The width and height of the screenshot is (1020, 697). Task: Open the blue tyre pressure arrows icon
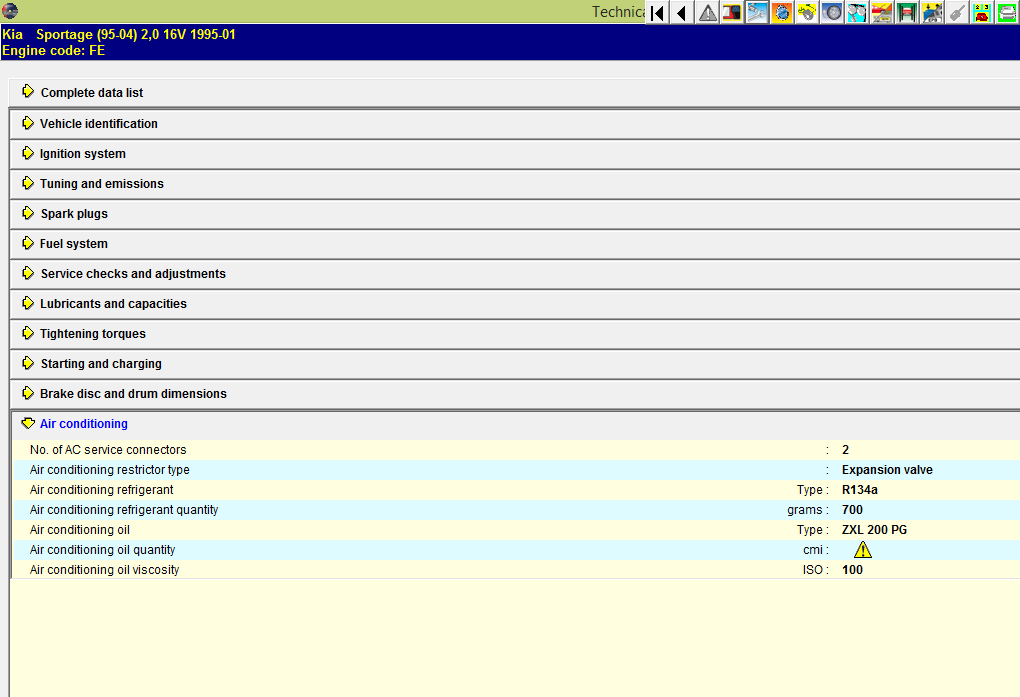tap(932, 12)
